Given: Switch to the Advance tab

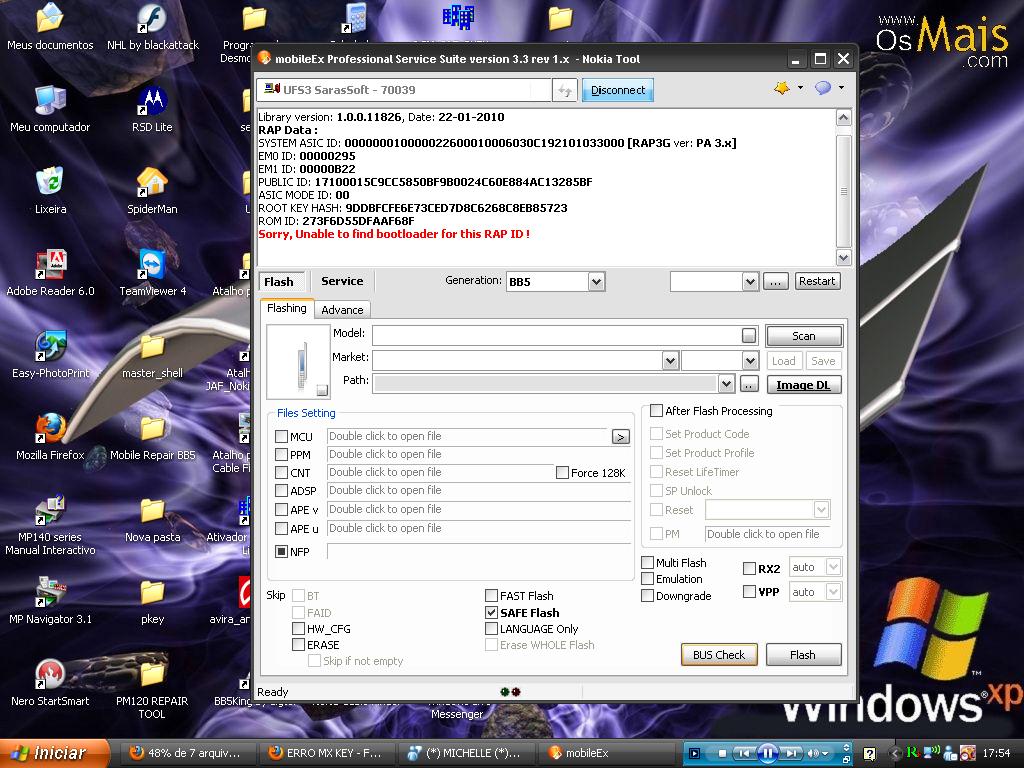Looking at the screenshot, I should pos(342,310).
